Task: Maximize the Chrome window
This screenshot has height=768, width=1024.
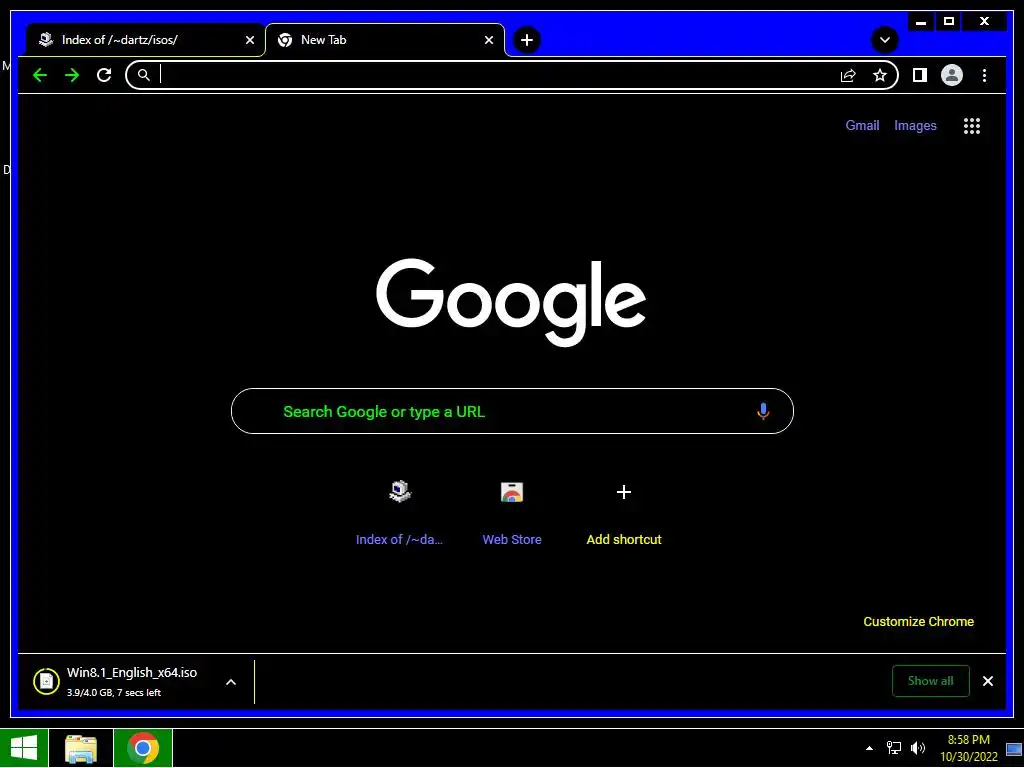Action: click(949, 22)
